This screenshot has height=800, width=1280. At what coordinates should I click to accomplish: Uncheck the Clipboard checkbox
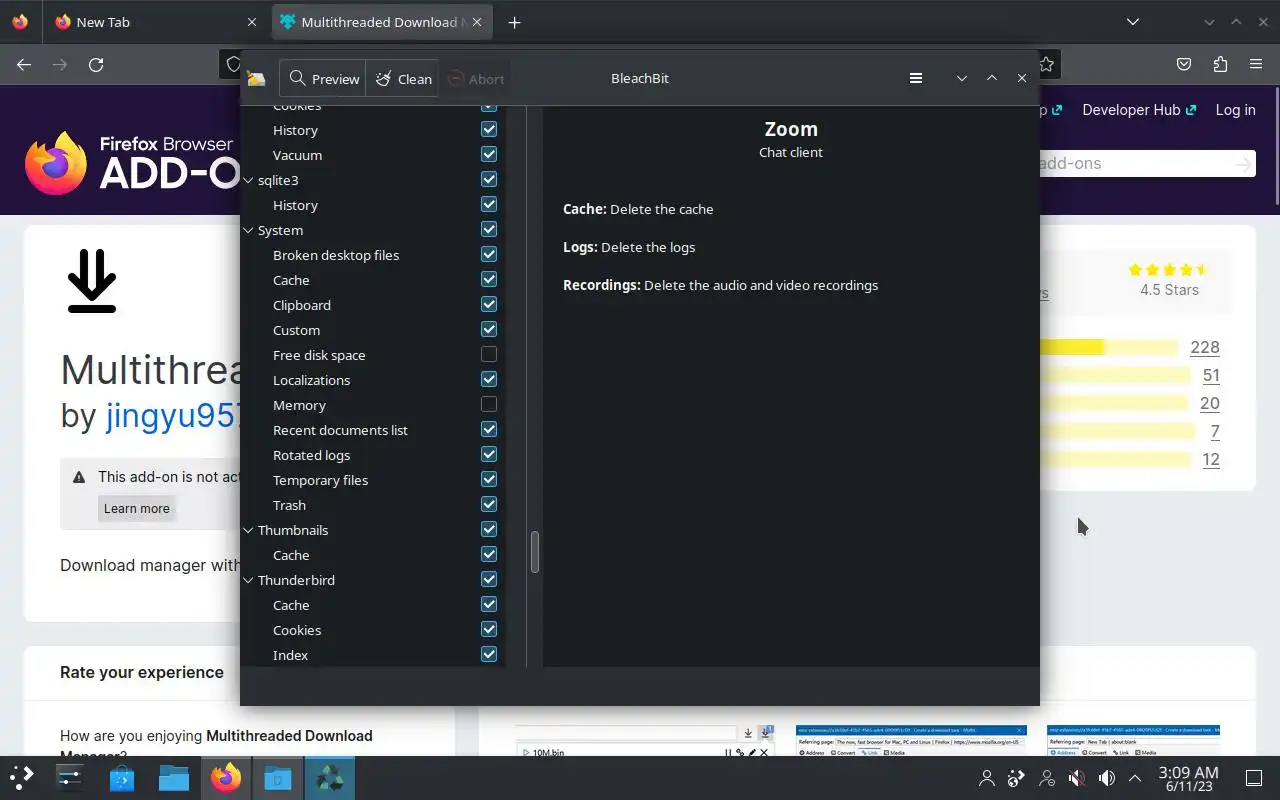pos(489,304)
